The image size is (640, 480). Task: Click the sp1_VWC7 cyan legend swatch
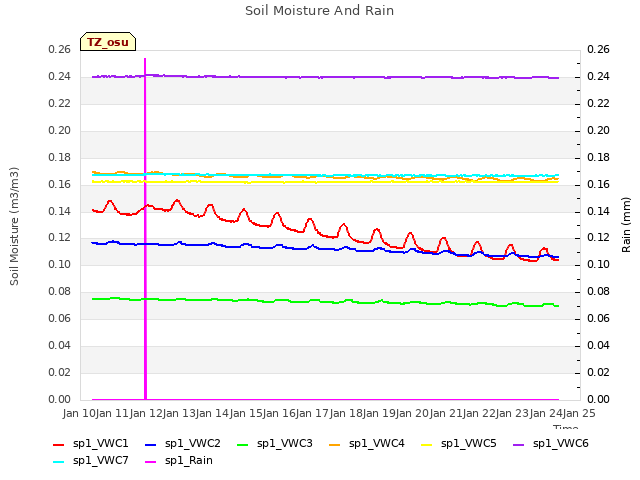point(59,462)
